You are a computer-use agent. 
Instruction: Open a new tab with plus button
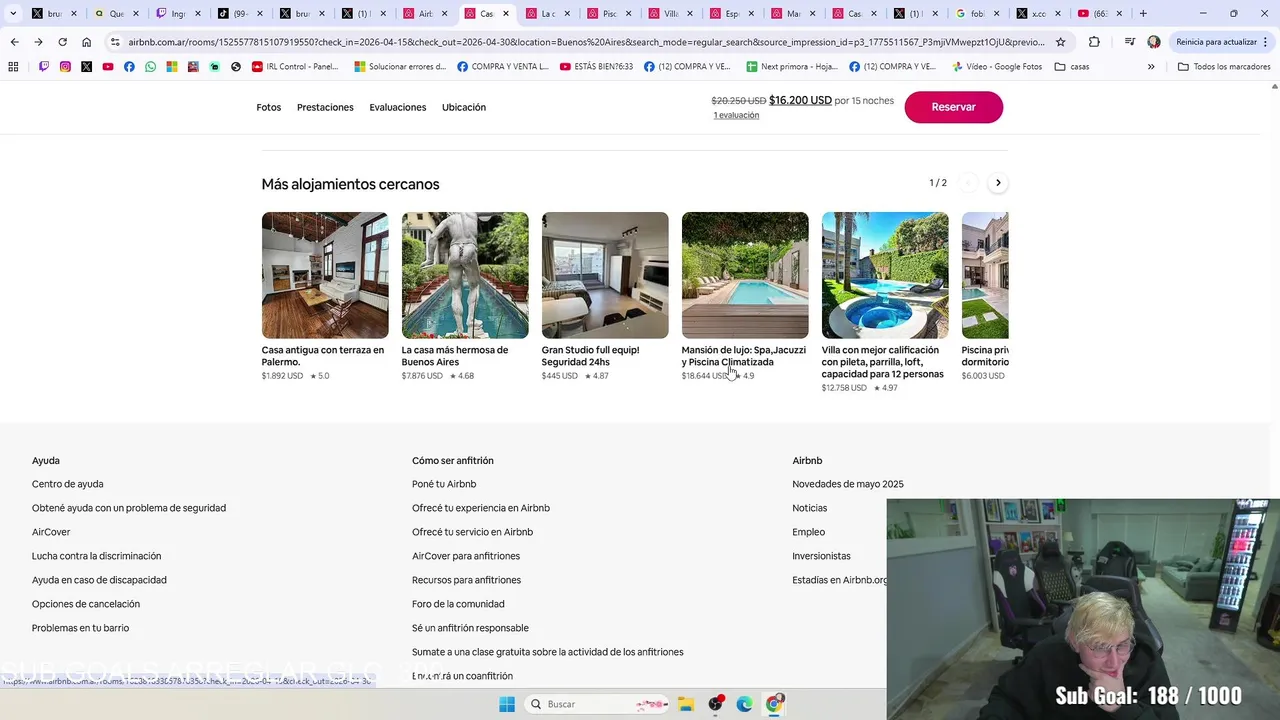click(1143, 14)
